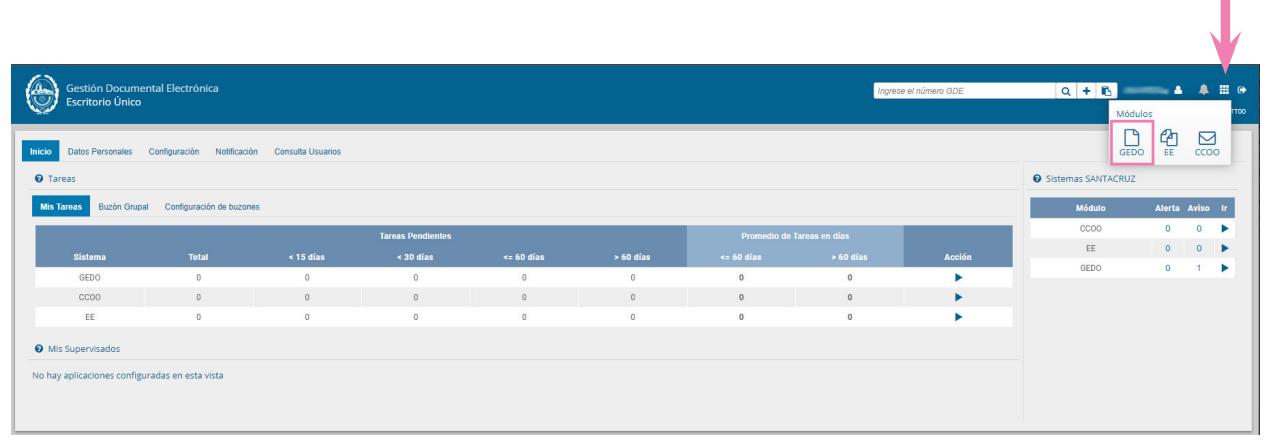Screen dimensions: 1273x440
Task: Switch to the Datos Personales tab
Action: [x=99, y=152]
